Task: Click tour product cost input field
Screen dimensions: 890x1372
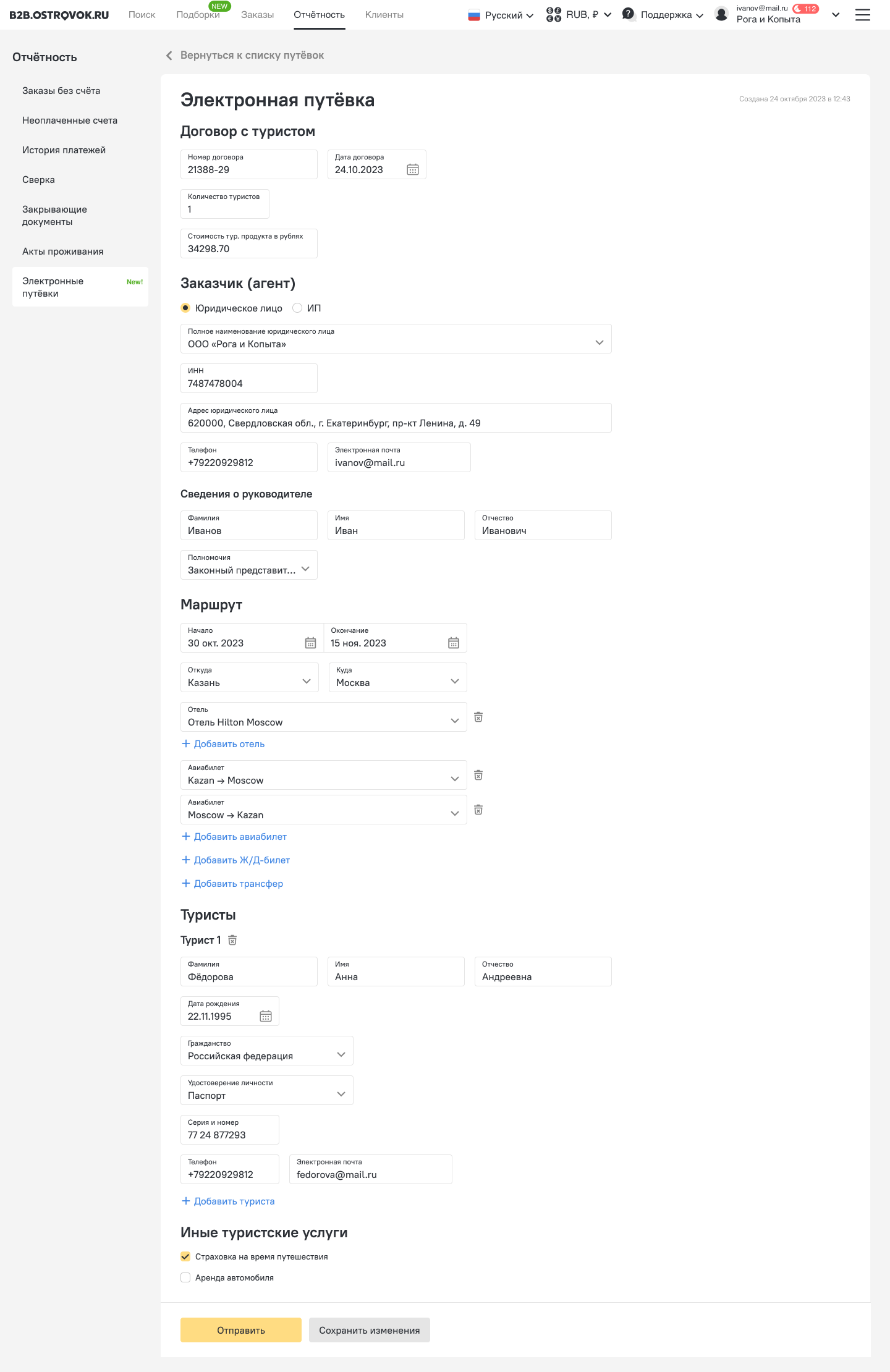Action: [249, 243]
